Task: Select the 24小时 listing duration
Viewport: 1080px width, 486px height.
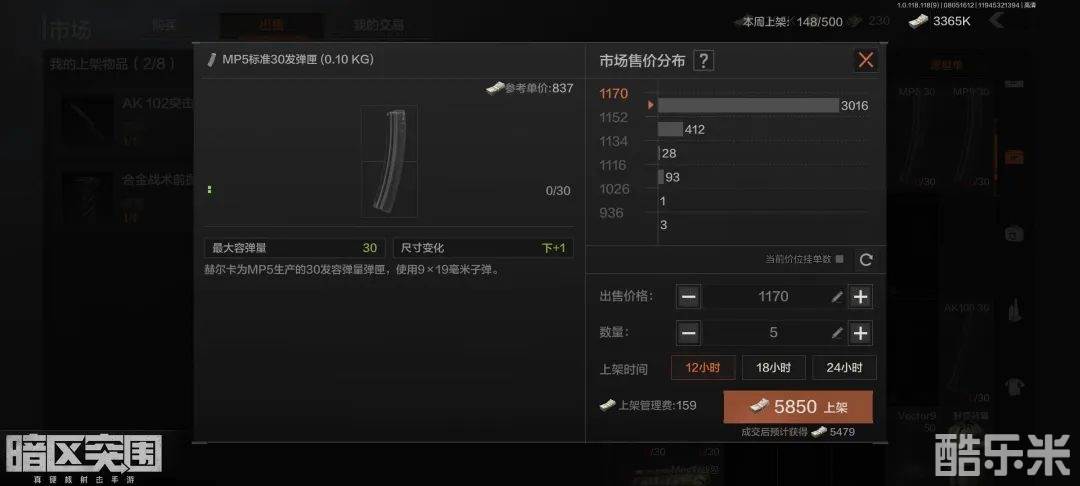Action: (844, 368)
